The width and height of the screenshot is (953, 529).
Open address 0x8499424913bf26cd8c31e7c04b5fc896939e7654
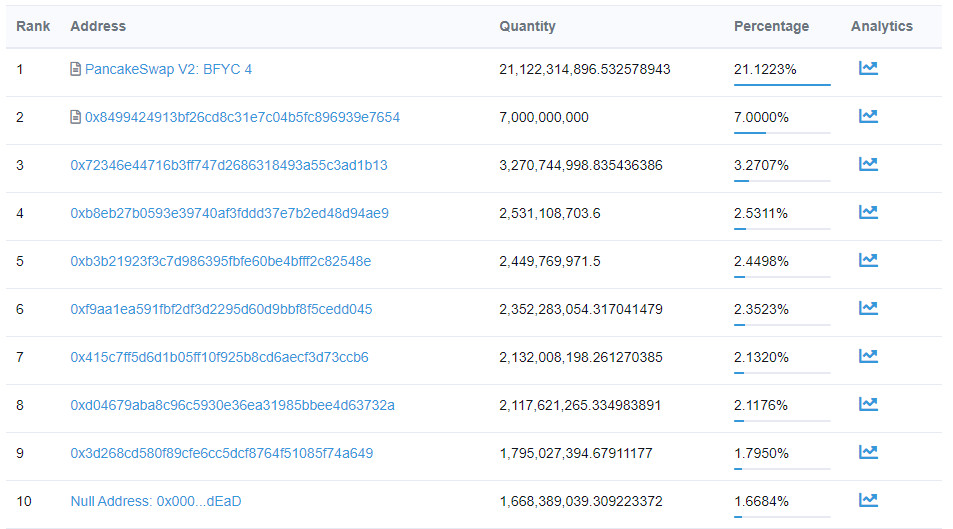tap(243, 117)
